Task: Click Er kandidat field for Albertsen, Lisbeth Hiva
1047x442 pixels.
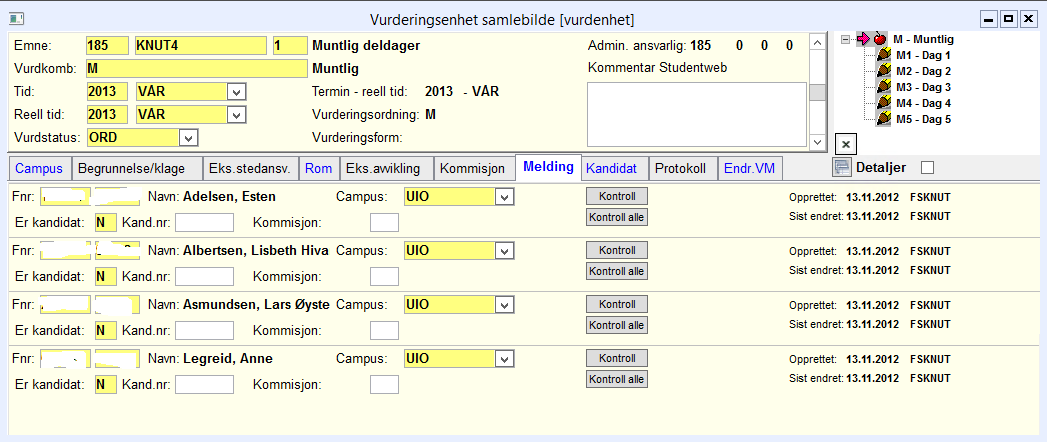Action: (x=106, y=276)
